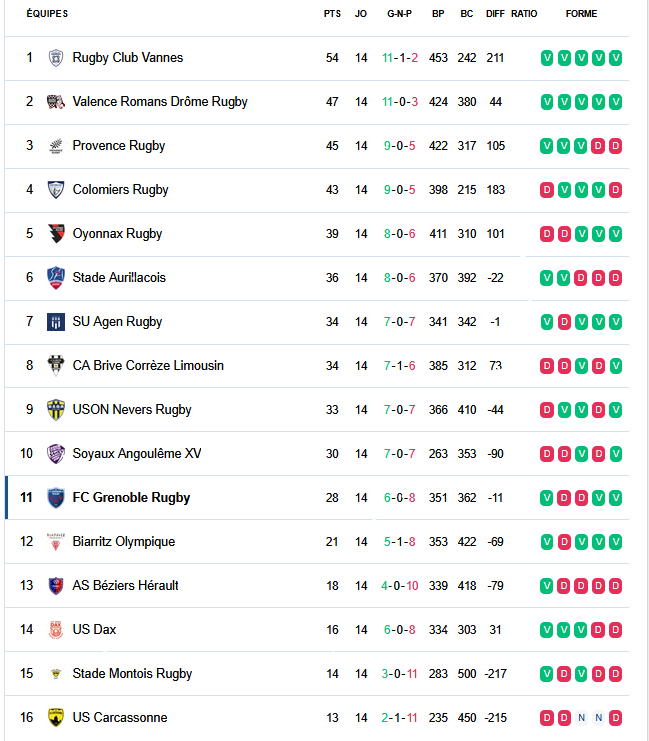Click the DIFF column header
This screenshot has height=741, width=649.
[x=495, y=14]
